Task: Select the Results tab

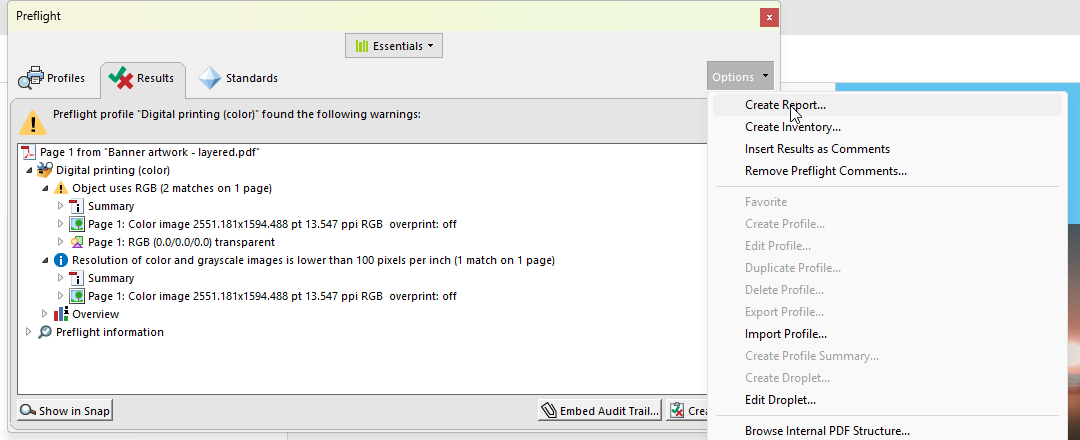Action: (x=143, y=78)
